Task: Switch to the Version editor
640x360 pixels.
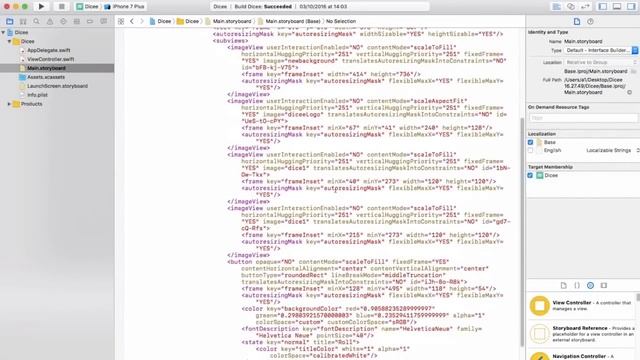Action: 585,7
